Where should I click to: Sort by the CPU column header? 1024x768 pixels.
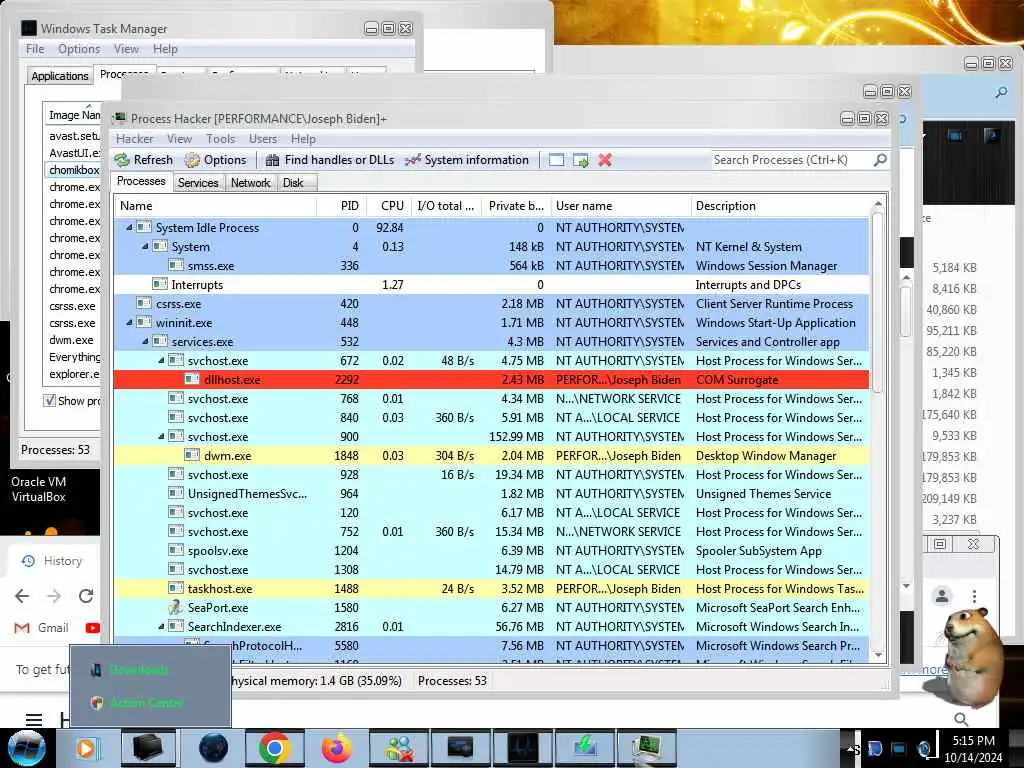389,206
